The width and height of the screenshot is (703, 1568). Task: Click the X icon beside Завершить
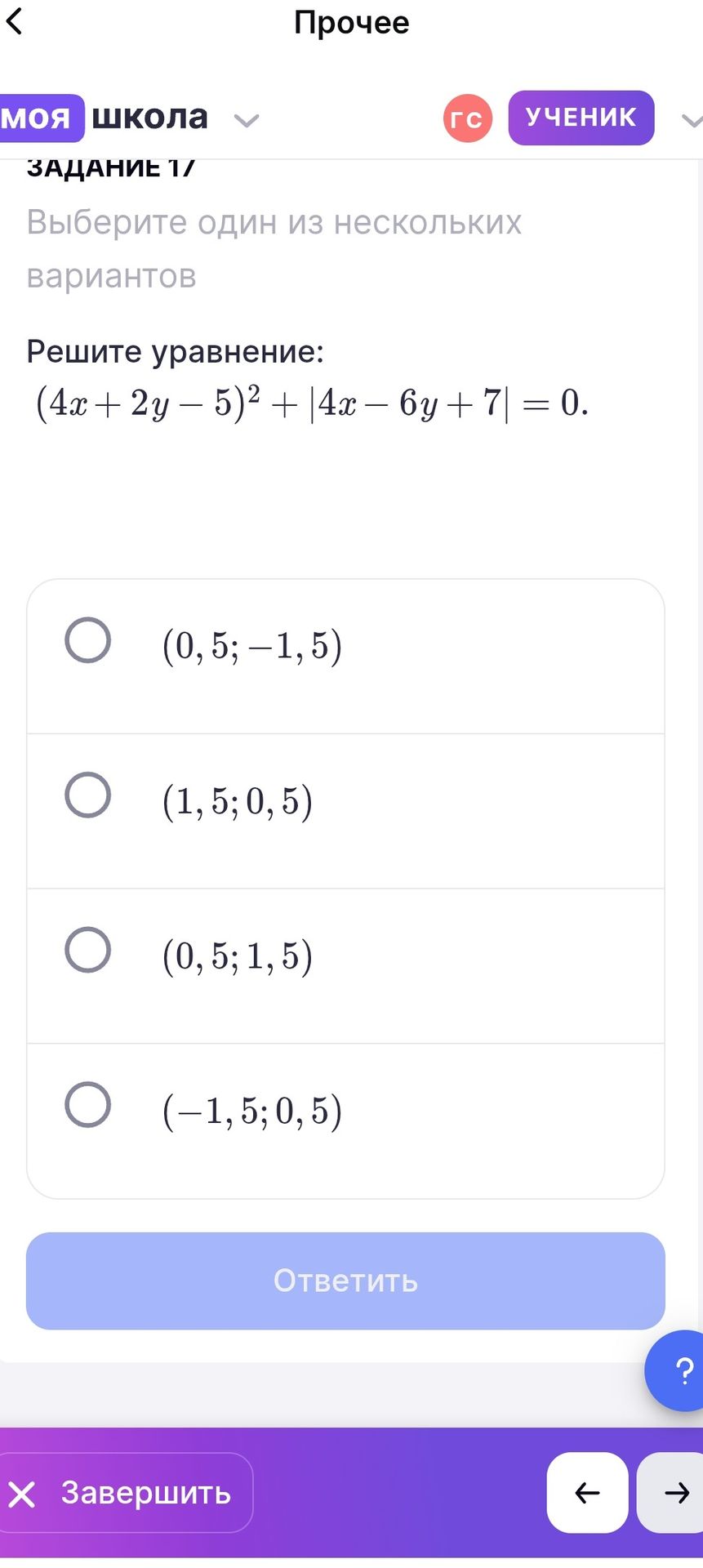(22, 1494)
